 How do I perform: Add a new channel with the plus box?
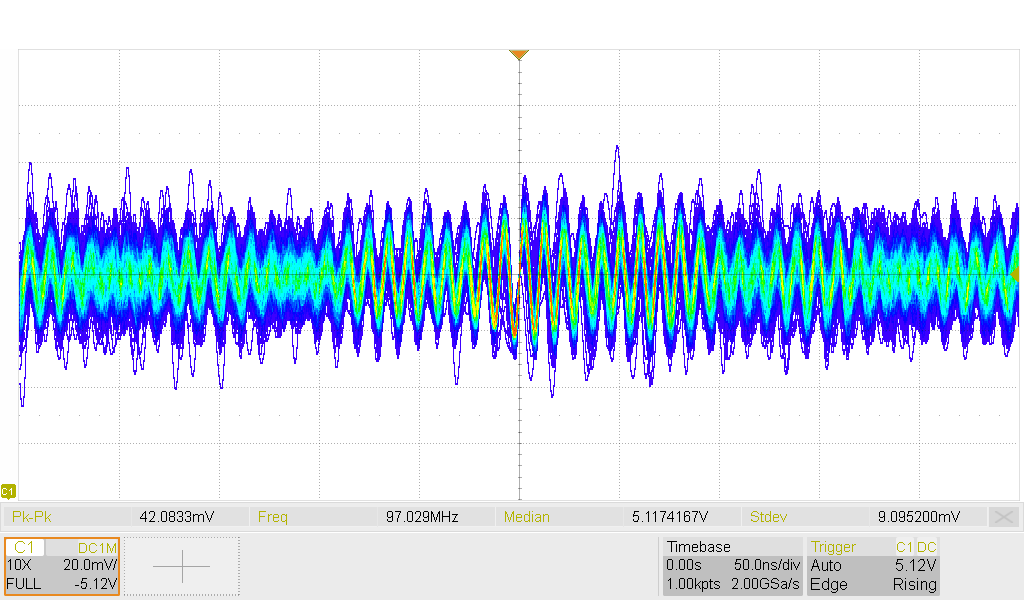click(x=181, y=566)
